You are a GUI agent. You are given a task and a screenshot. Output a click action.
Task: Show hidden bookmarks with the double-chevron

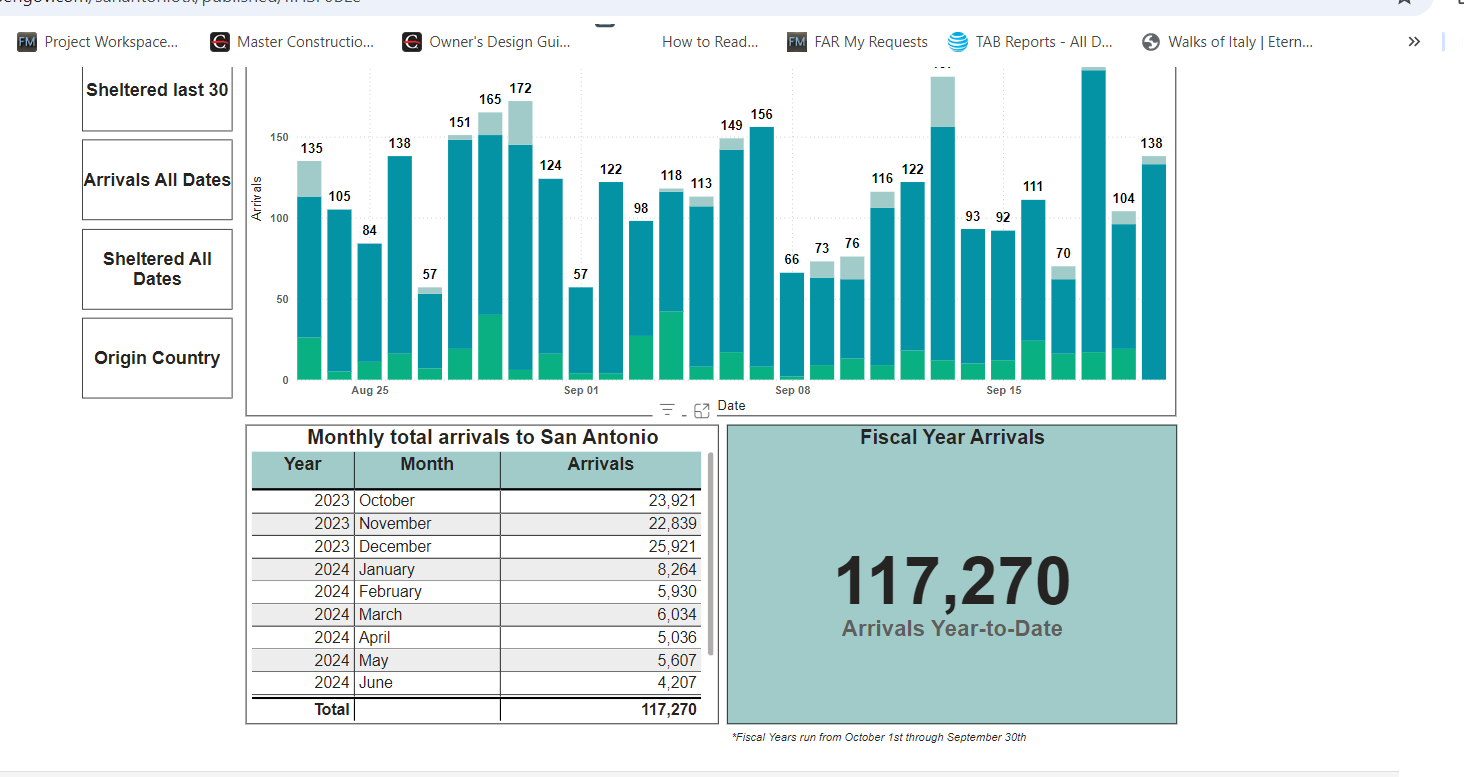(x=1414, y=41)
